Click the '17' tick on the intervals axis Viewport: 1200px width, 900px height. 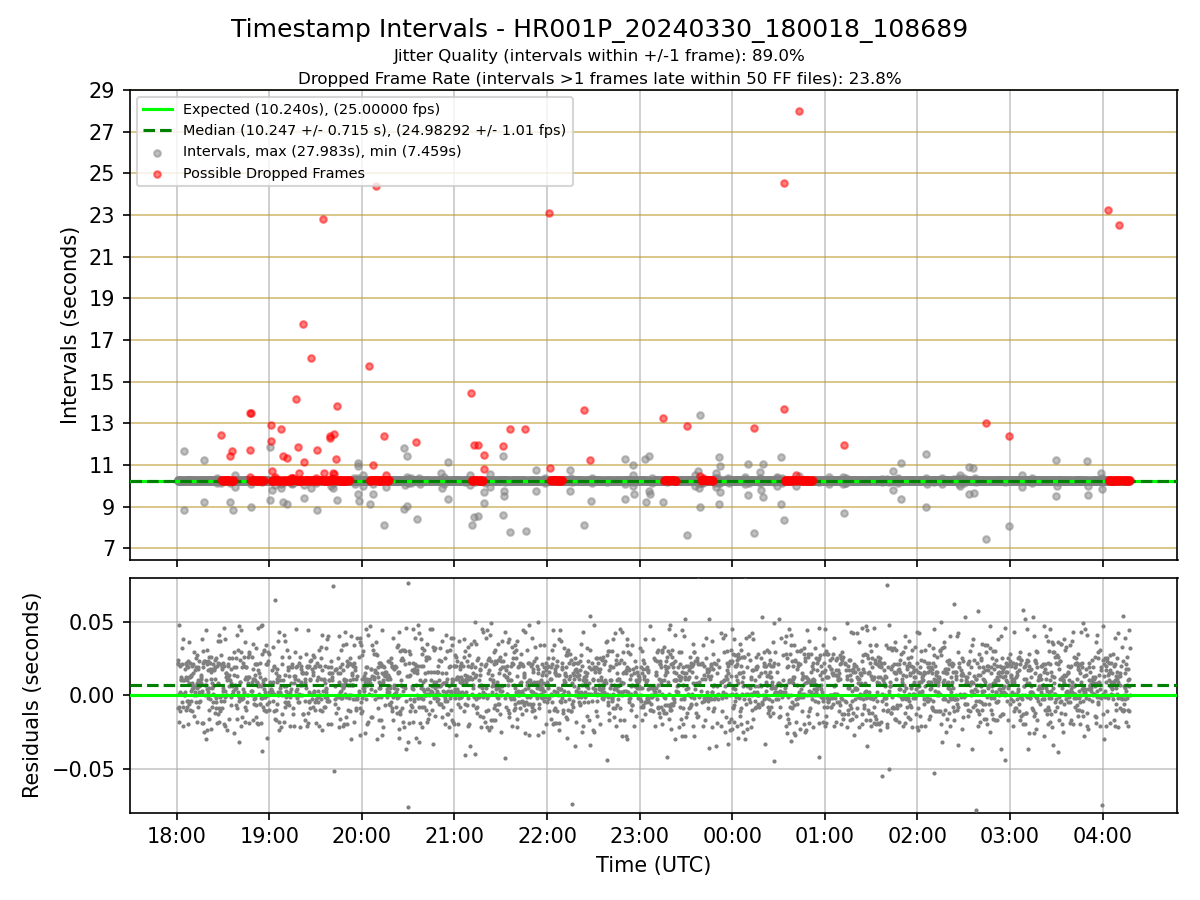point(105,340)
